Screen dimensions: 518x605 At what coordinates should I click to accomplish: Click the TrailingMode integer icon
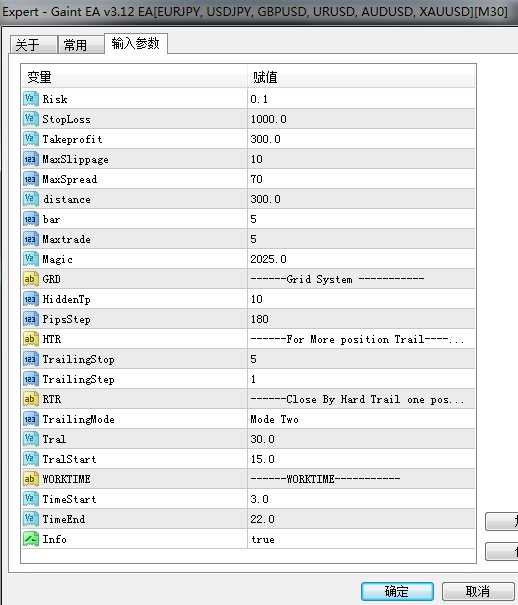click(x=30, y=419)
